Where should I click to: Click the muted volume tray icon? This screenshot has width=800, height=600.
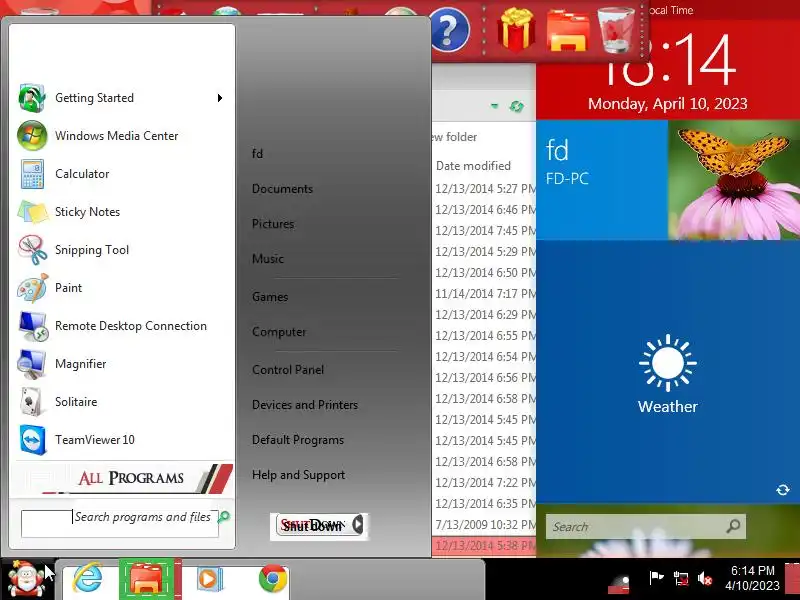[x=705, y=578]
